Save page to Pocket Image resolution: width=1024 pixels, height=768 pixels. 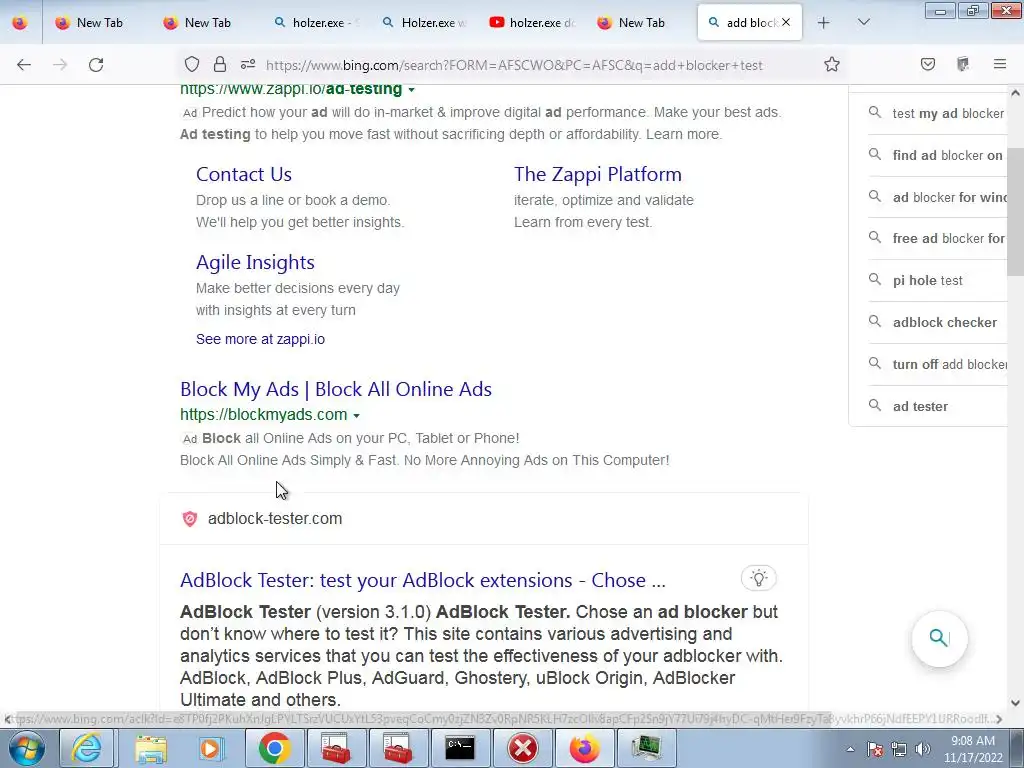(928, 64)
